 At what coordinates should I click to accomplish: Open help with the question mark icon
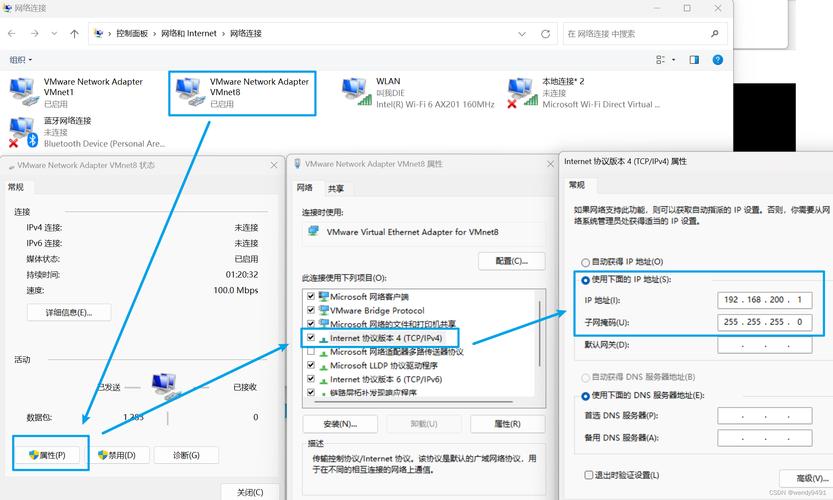click(x=718, y=60)
